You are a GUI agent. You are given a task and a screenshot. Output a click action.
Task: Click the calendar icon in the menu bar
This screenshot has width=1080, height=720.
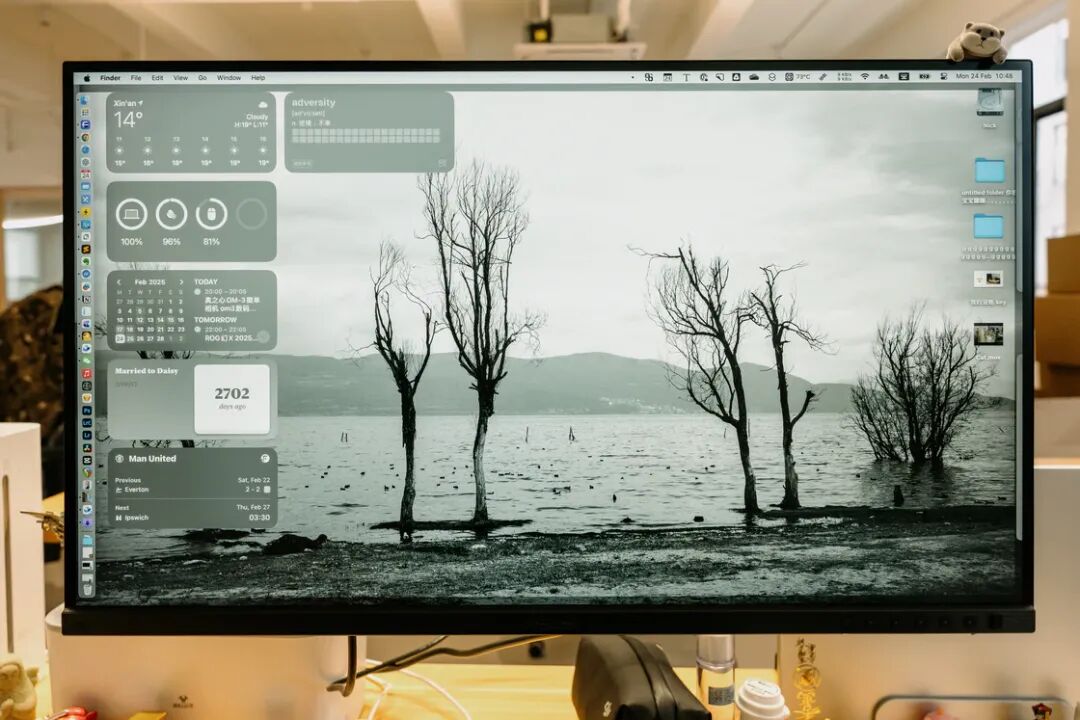click(667, 77)
